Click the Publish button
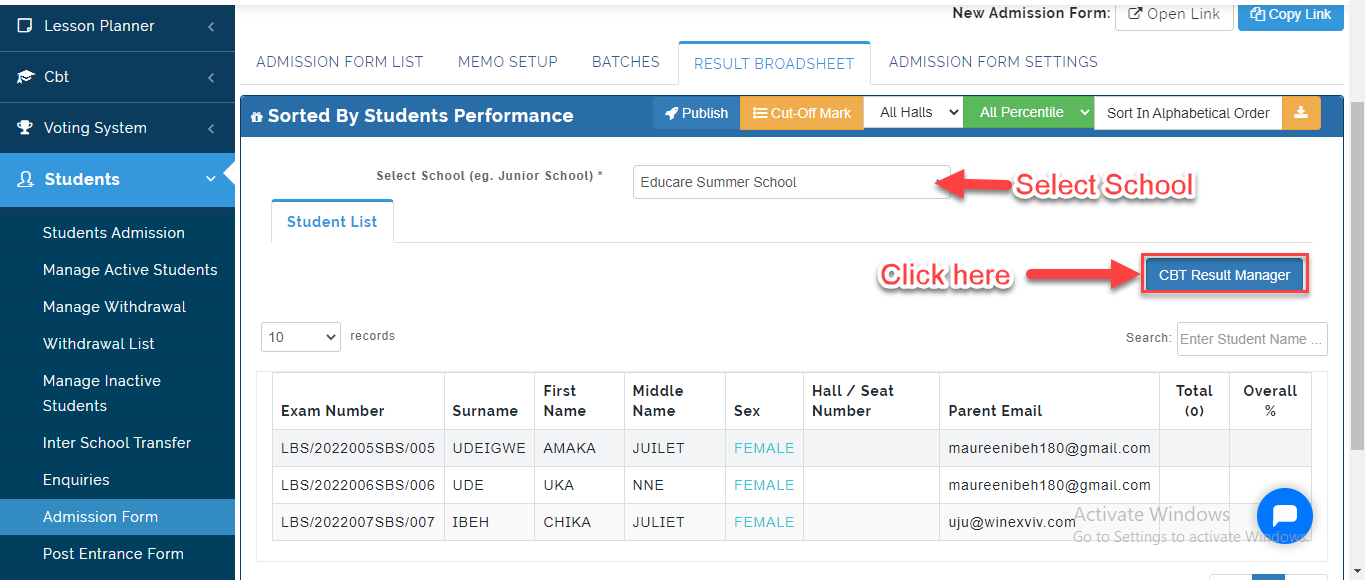The image size is (1365, 580). pyautogui.click(x=696, y=113)
